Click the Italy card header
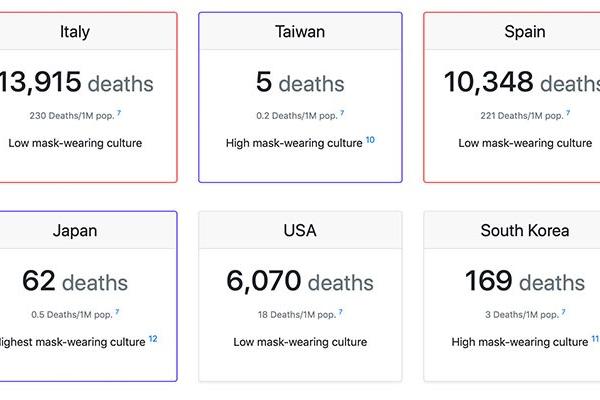This screenshot has height=400, width=600. [75, 32]
